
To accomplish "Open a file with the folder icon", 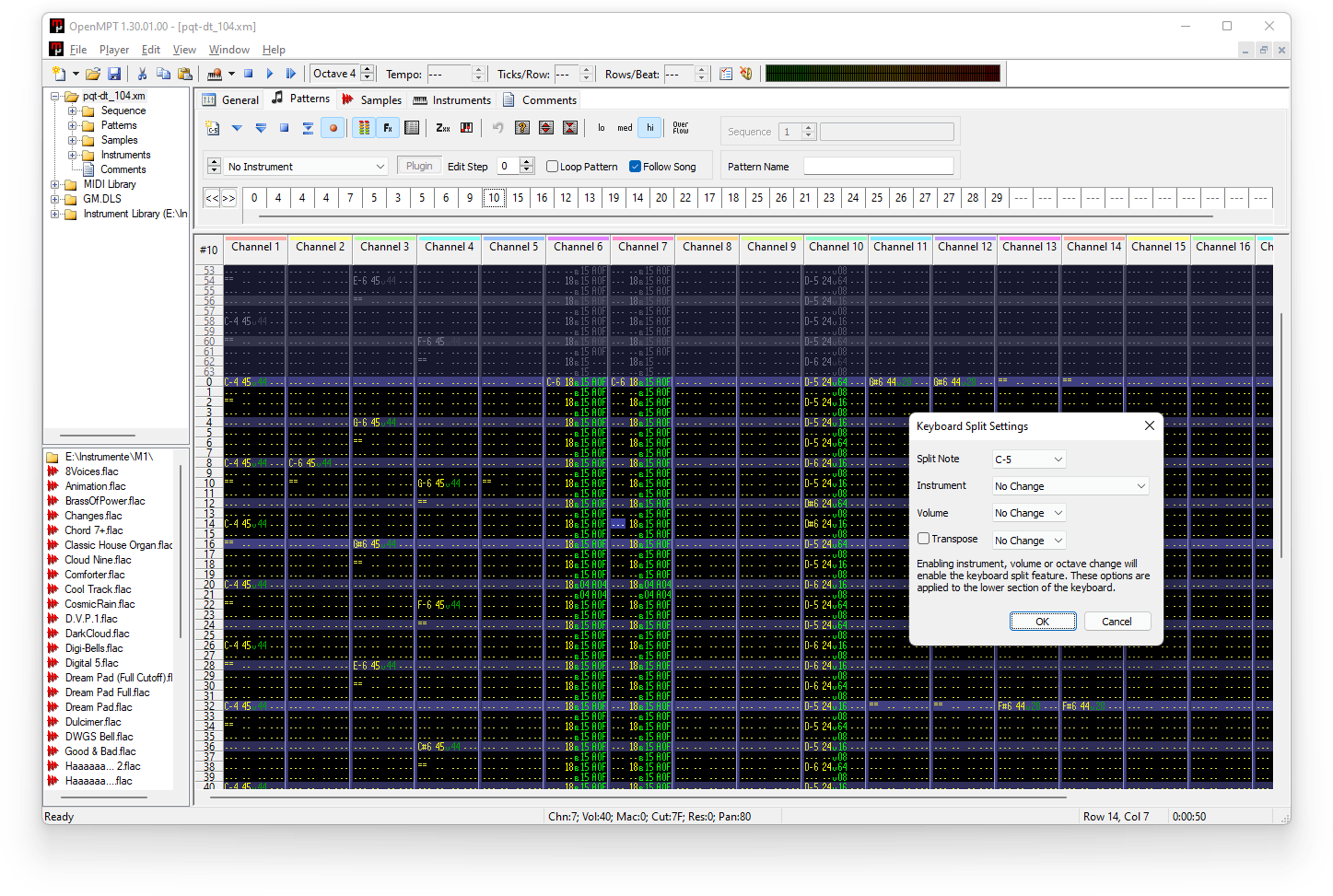I will click(92, 74).
